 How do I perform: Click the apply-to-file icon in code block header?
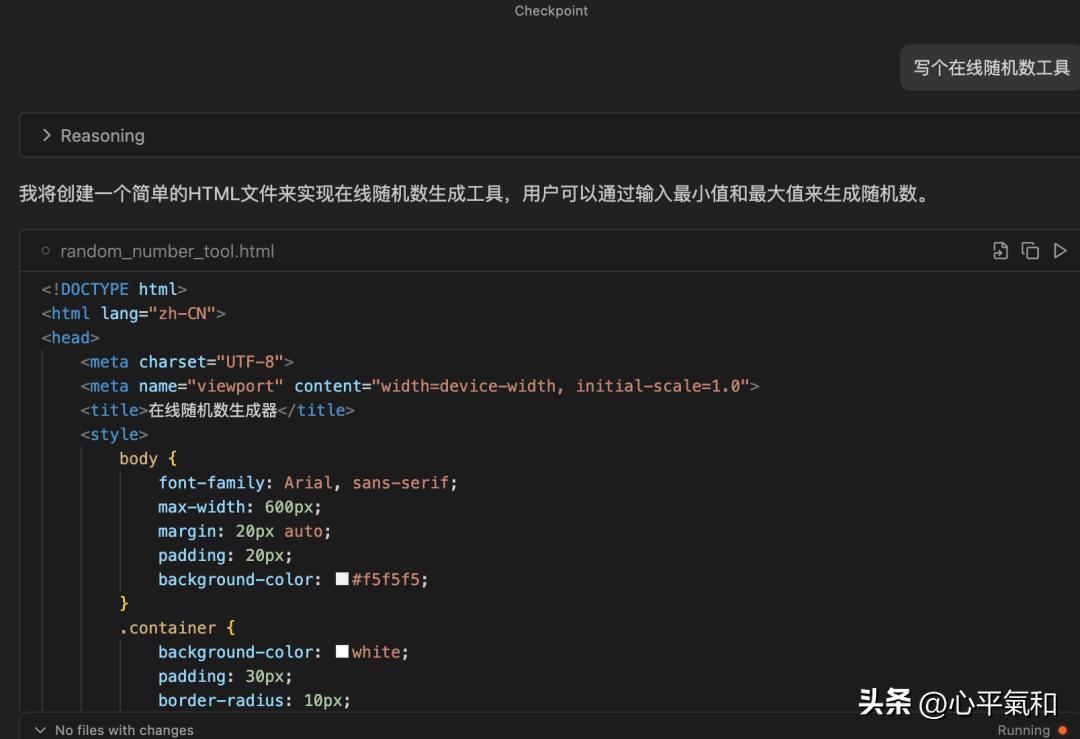1000,251
